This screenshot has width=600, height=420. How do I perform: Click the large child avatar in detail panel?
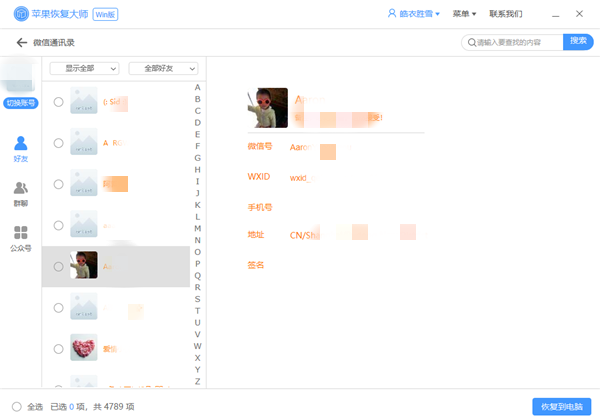(267, 108)
